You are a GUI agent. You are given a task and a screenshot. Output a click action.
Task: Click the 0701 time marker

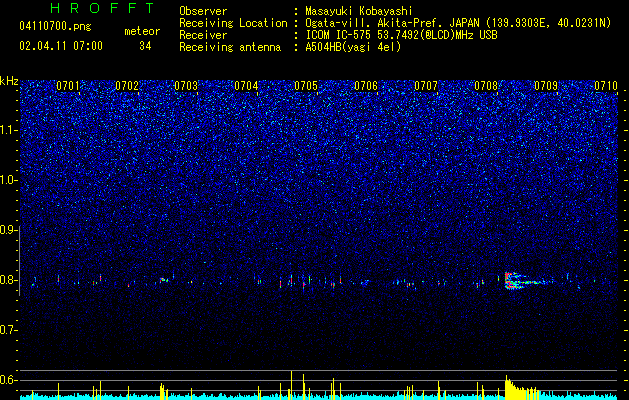click(68, 86)
